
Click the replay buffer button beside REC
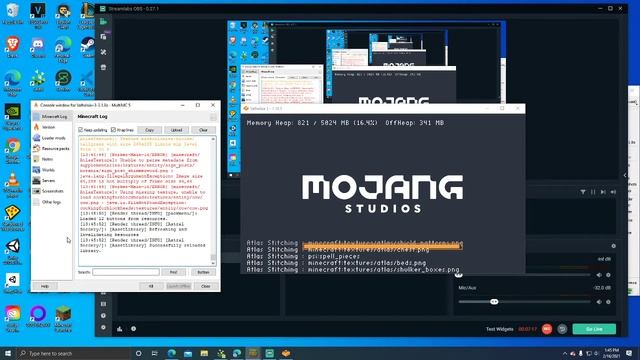pyautogui.click(x=562, y=329)
